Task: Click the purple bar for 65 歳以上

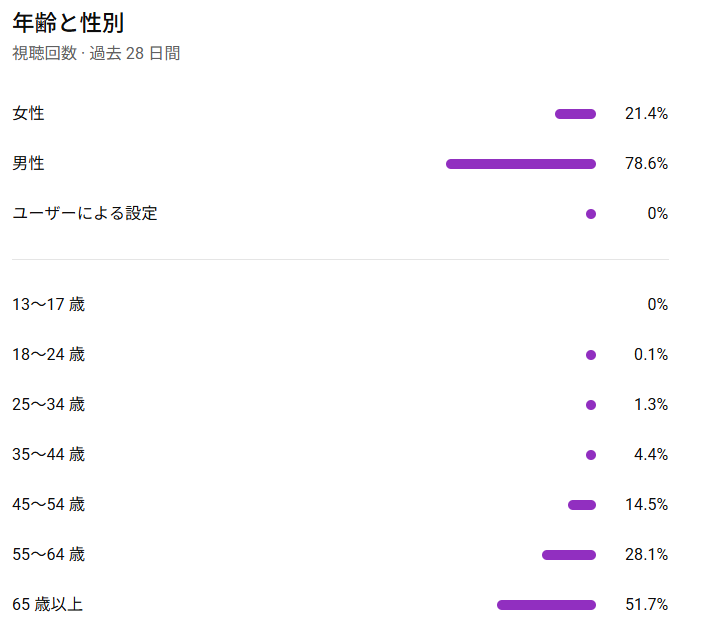Action: (x=546, y=605)
